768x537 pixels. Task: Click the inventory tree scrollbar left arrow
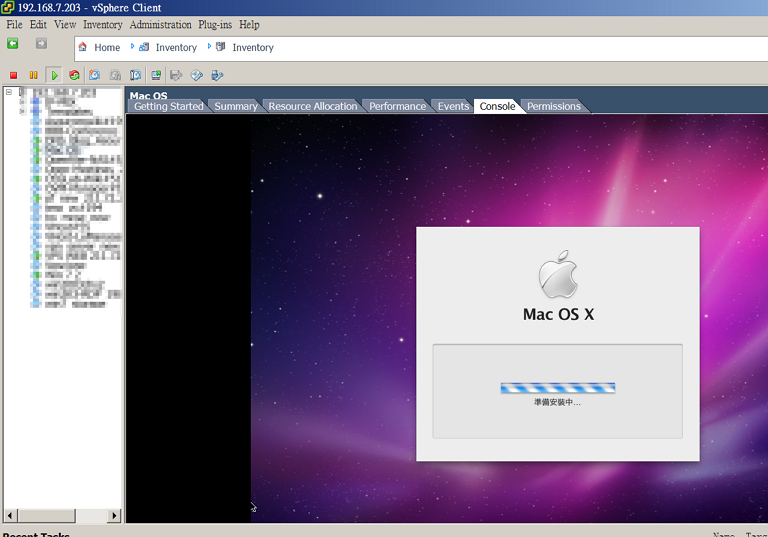(x=10, y=515)
